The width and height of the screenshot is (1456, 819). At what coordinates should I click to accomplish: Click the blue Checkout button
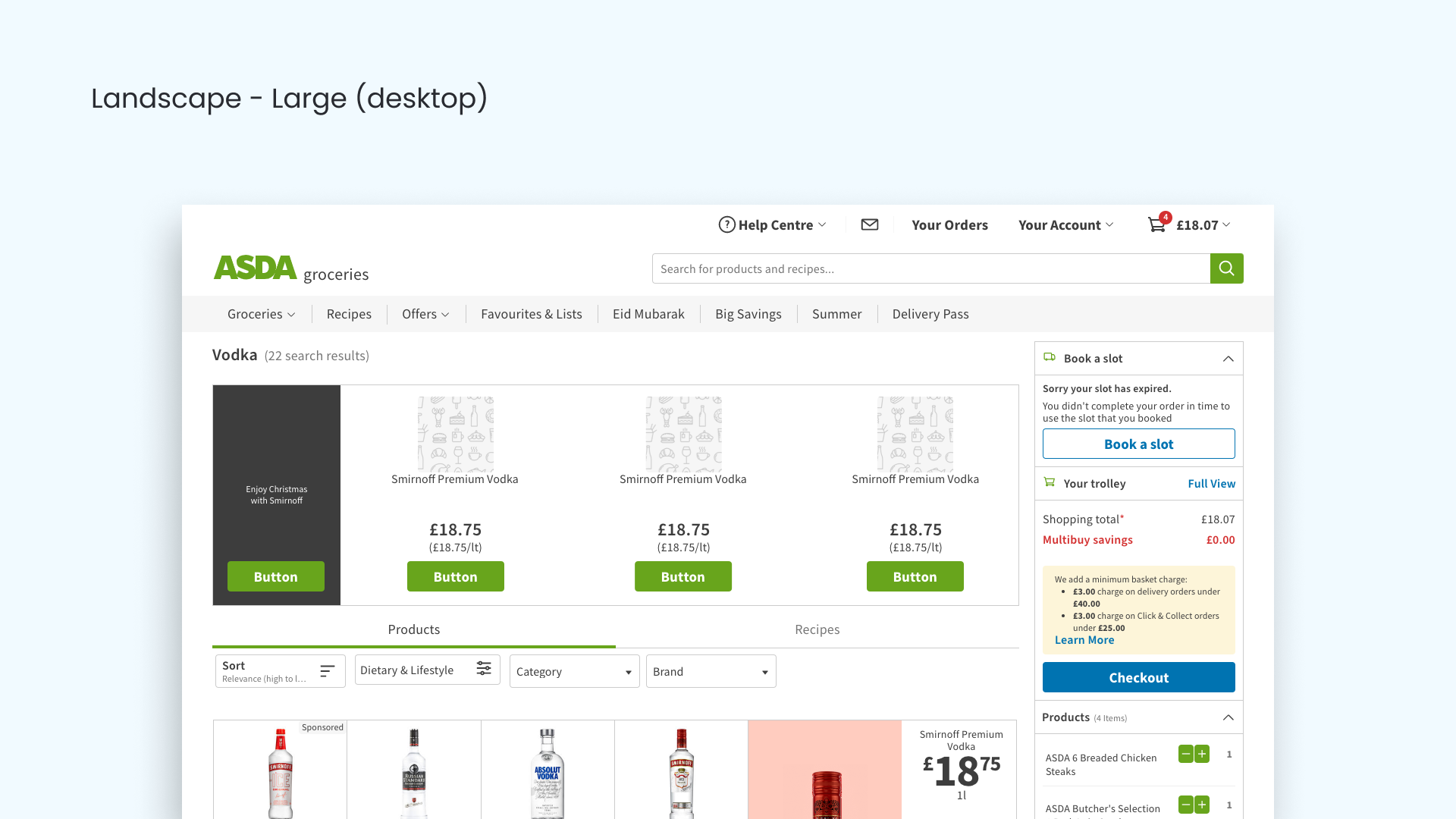point(1138,677)
